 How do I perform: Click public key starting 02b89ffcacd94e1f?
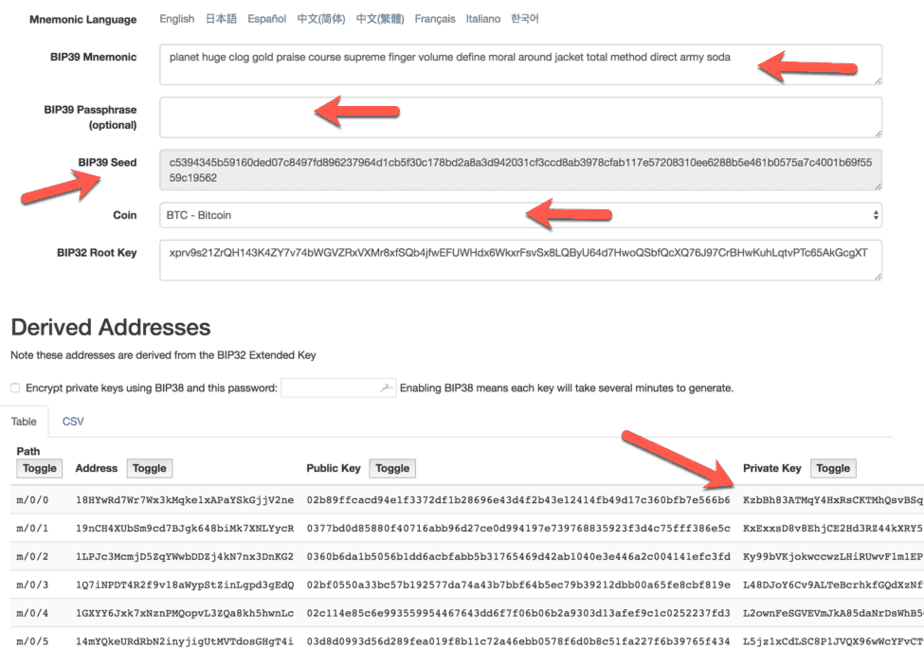pos(519,500)
